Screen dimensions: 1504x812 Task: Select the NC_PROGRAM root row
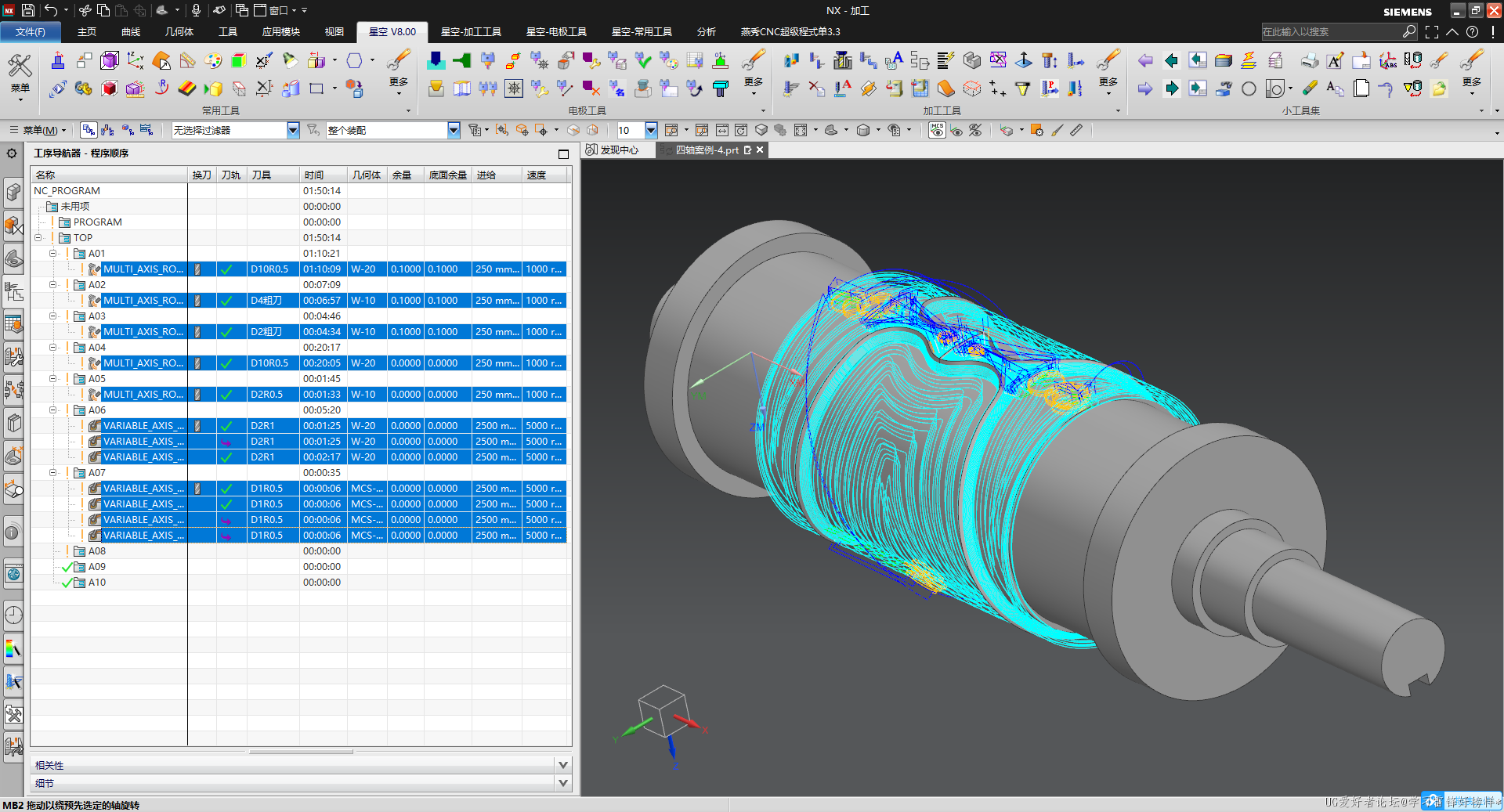(299, 190)
